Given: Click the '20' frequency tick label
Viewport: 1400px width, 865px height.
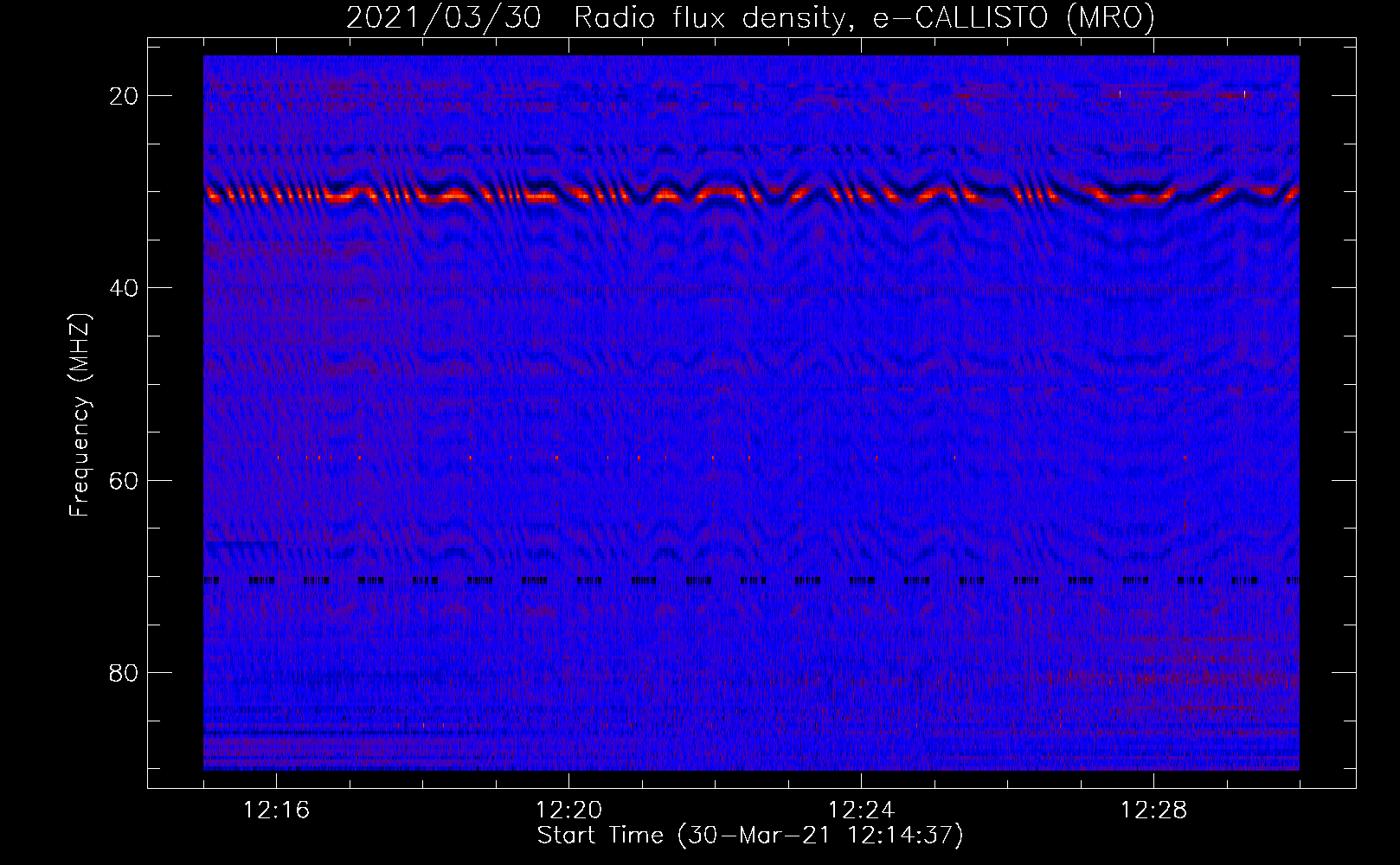Looking at the screenshot, I should pos(125,96).
